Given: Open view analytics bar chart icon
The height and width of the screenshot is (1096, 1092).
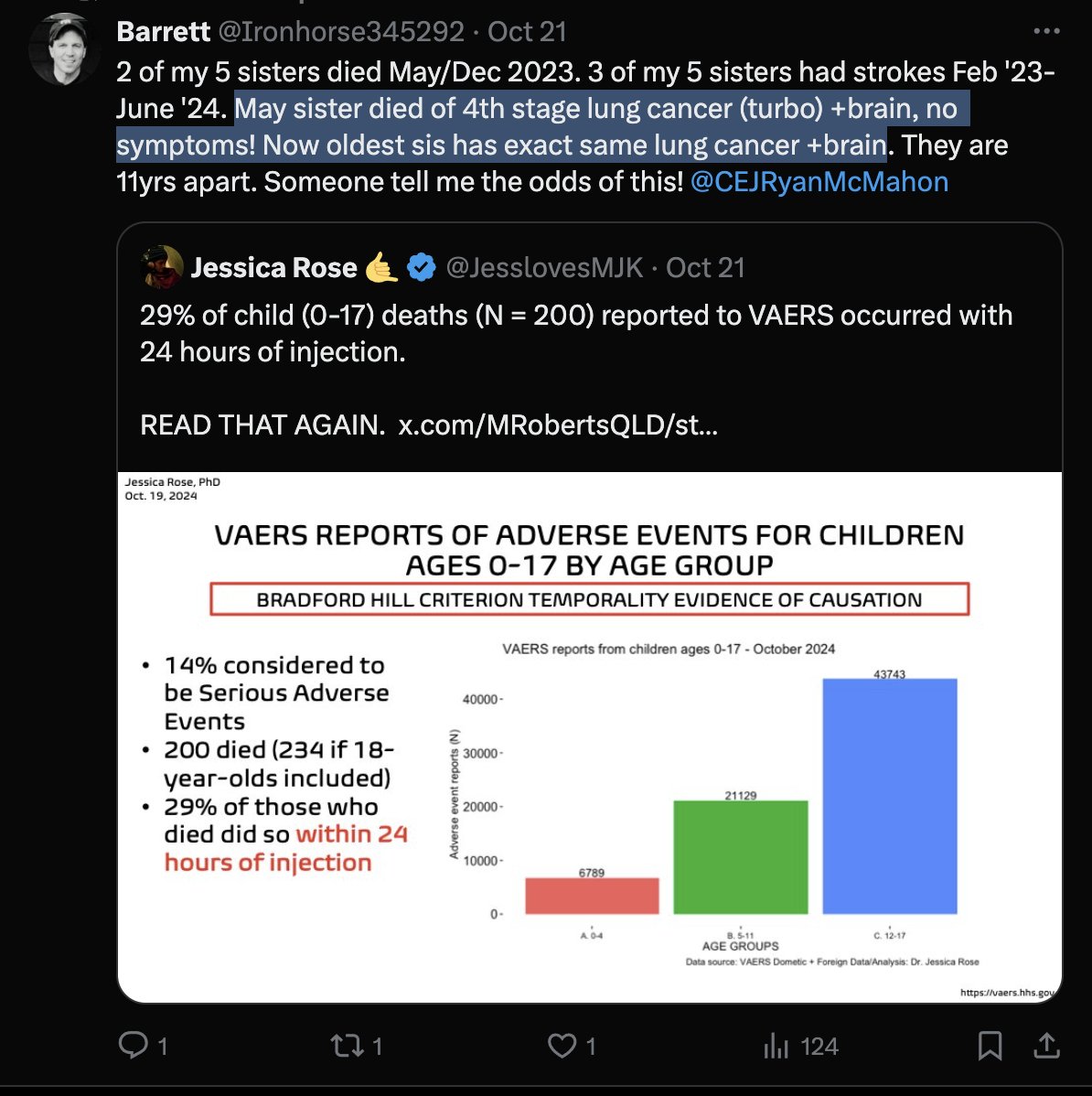Looking at the screenshot, I should [776, 1045].
